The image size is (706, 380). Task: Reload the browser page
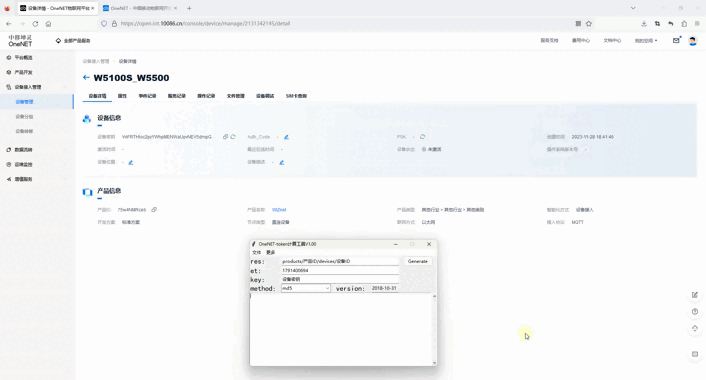[35, 23]
